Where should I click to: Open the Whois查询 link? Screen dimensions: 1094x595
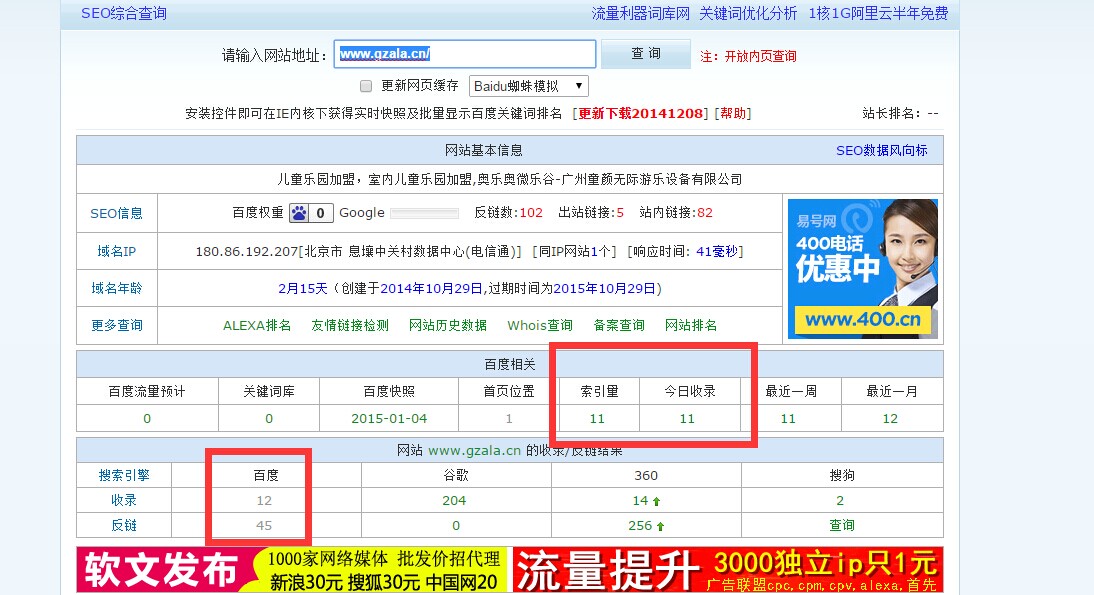pos(540,326)
